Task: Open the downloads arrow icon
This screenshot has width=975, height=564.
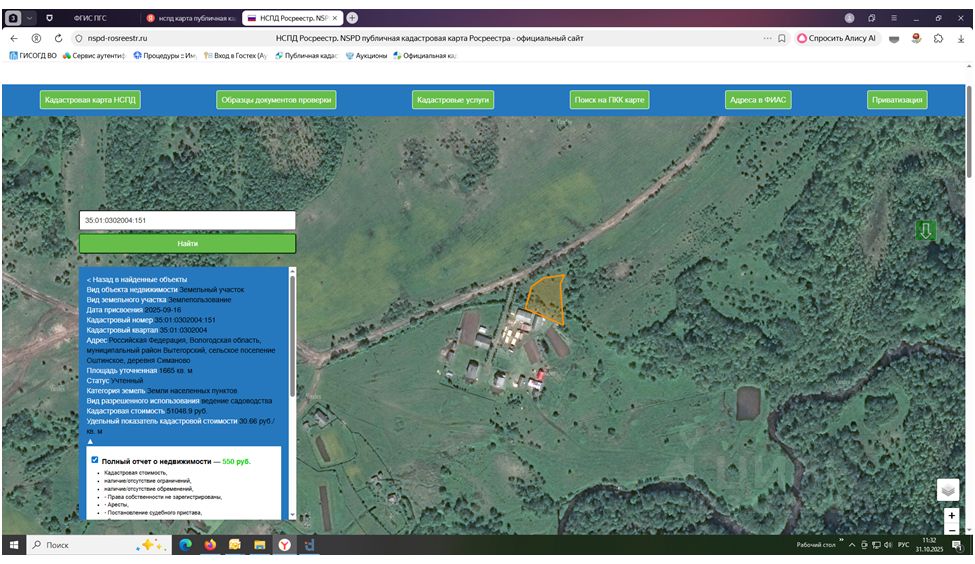Action: pos(960,38)
